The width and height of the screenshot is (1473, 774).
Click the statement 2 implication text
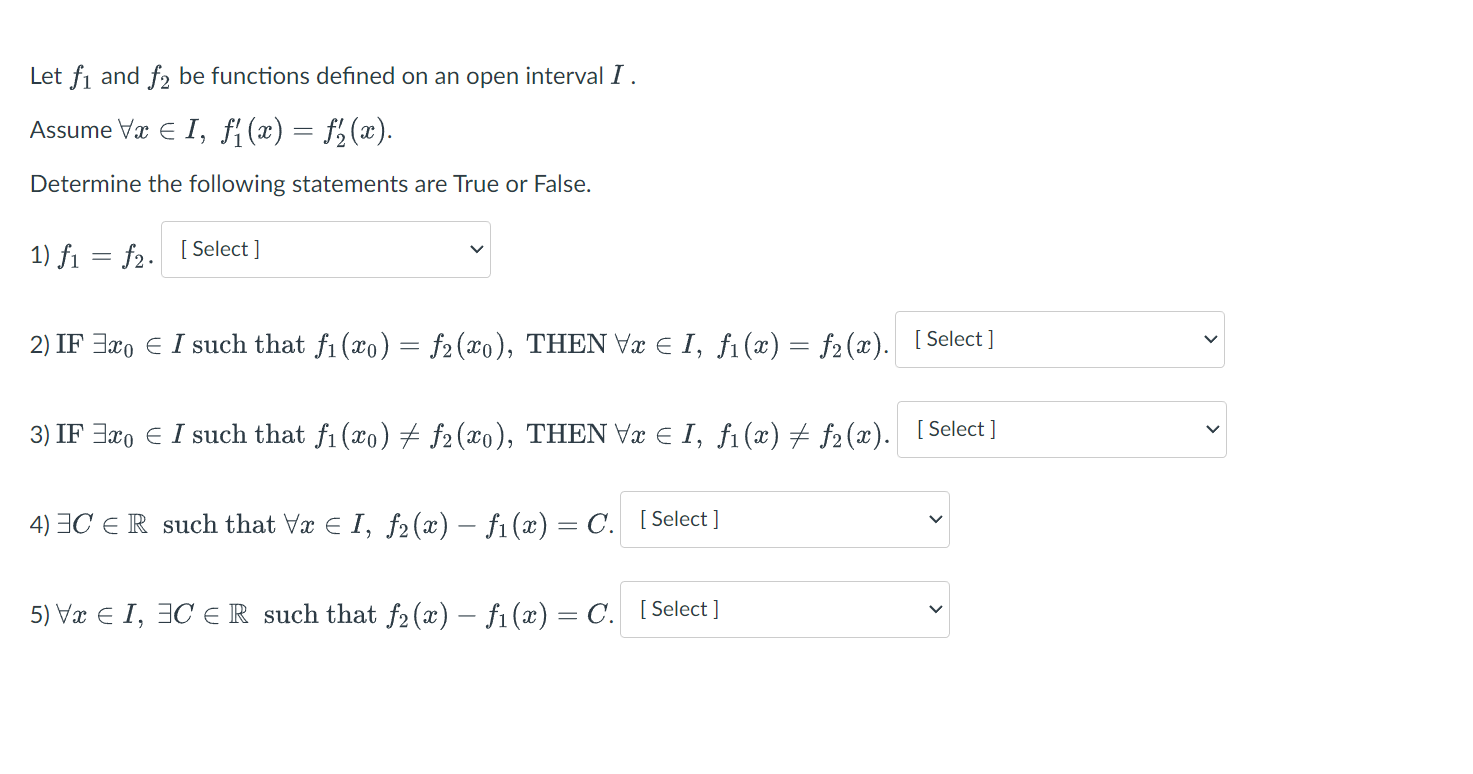(x=460, y=343)
